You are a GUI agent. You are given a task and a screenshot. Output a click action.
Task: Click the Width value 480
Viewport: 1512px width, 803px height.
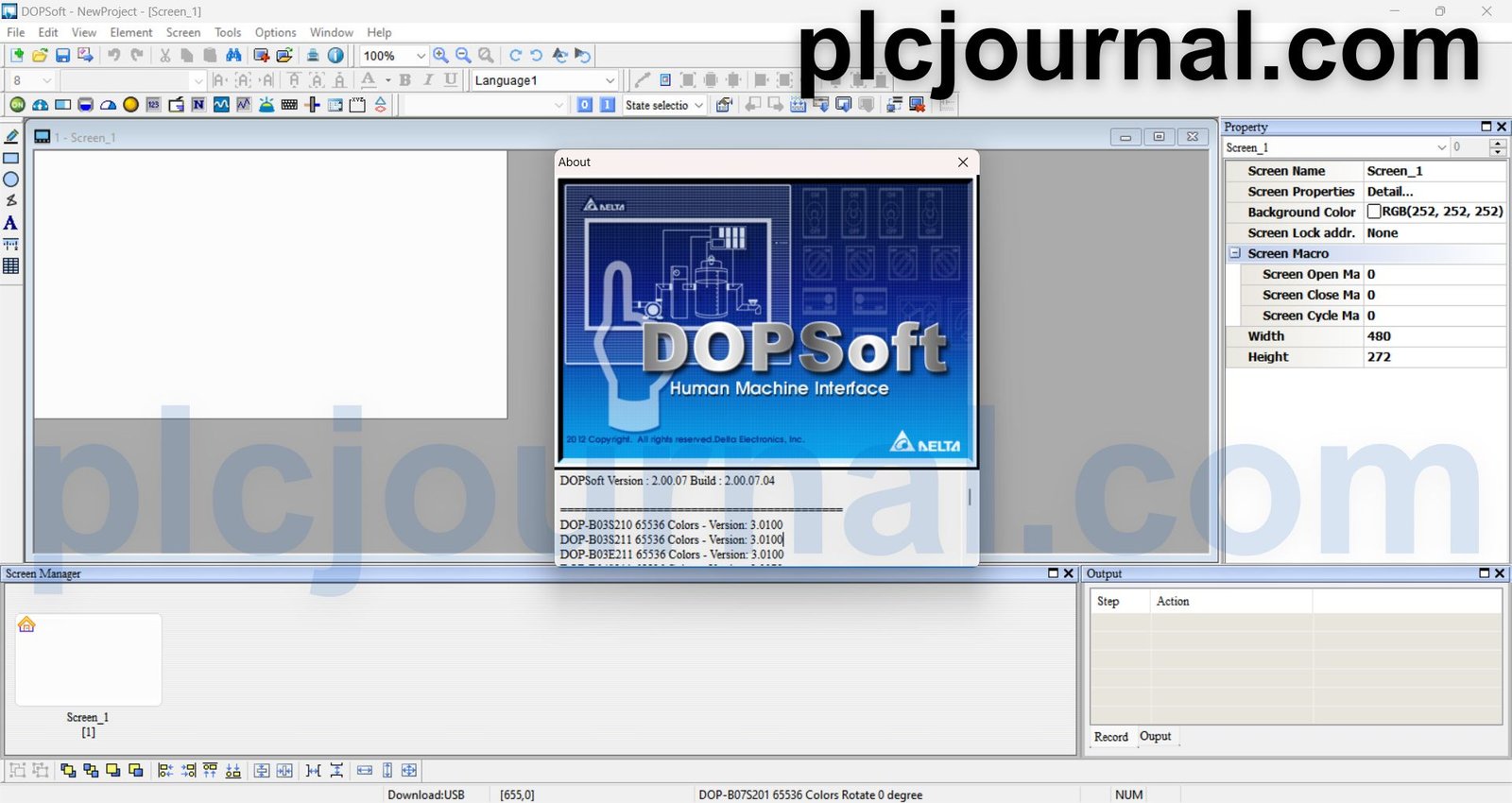[1435, 336]
